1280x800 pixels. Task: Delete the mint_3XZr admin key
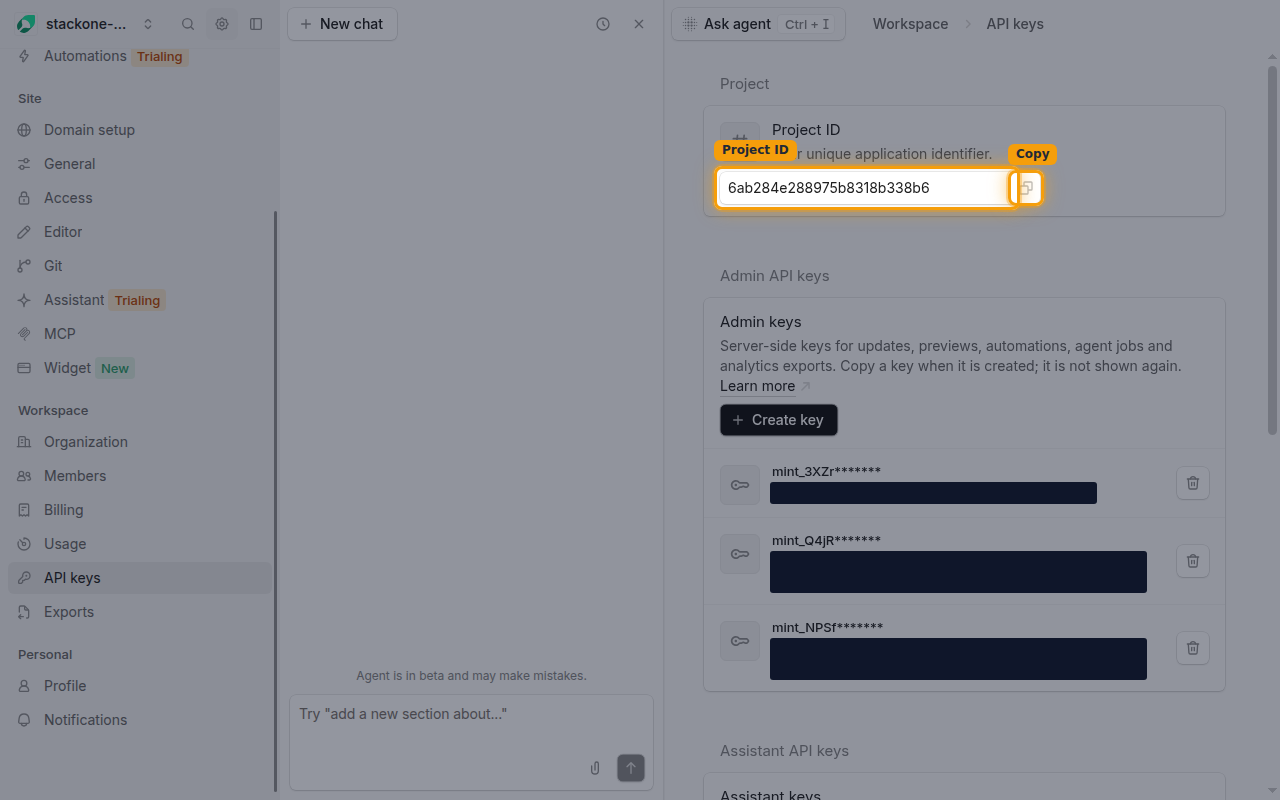1193,483
